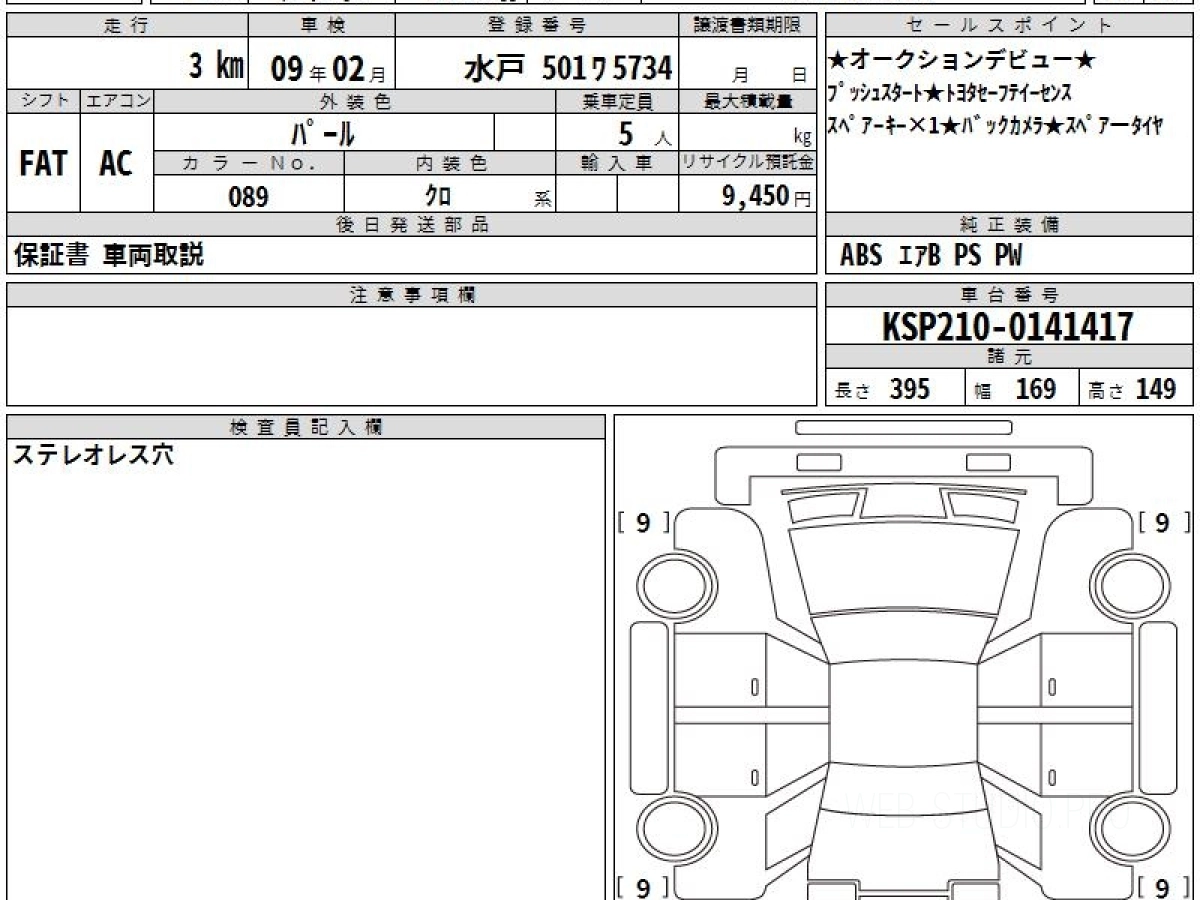
Task: Click the "AC" air conditioner value
Action: (116, 163)
